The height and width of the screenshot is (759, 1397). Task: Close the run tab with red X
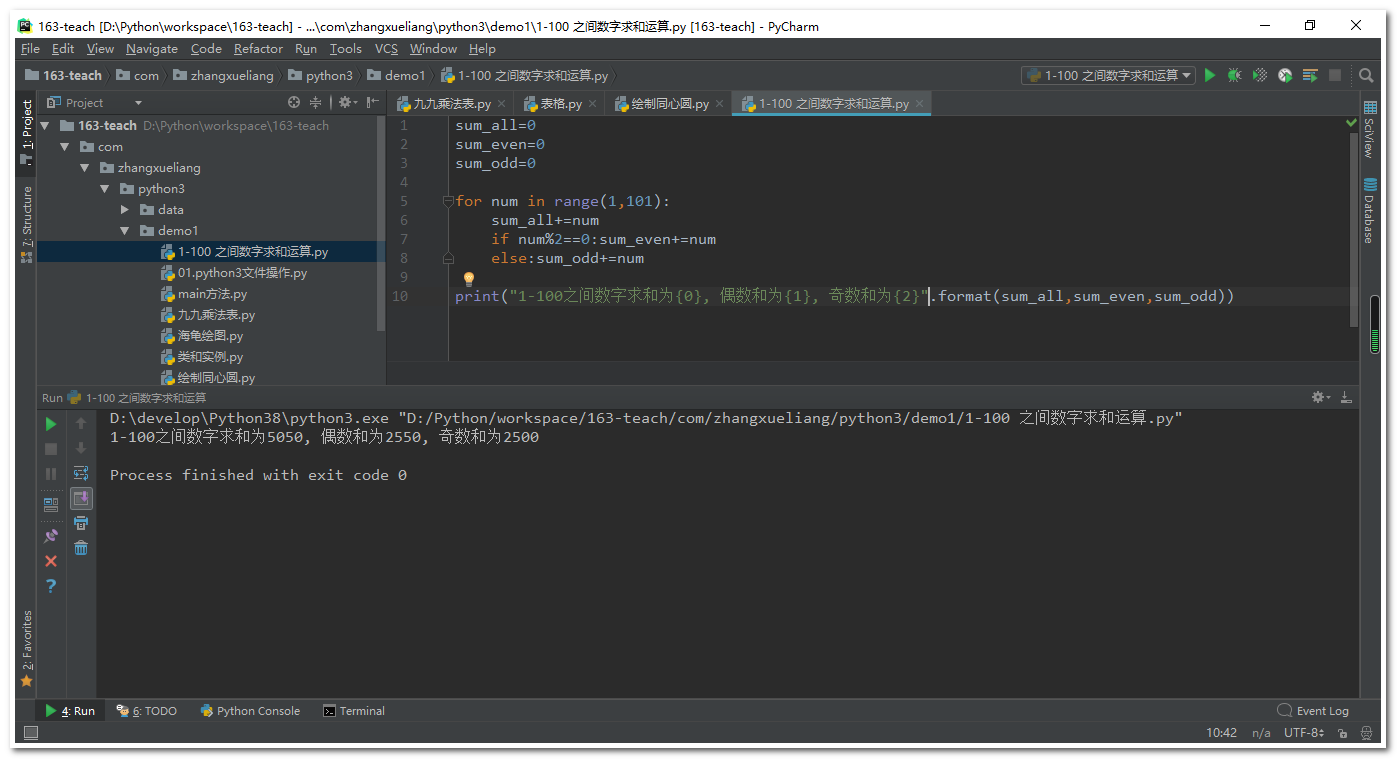[51, 561]
